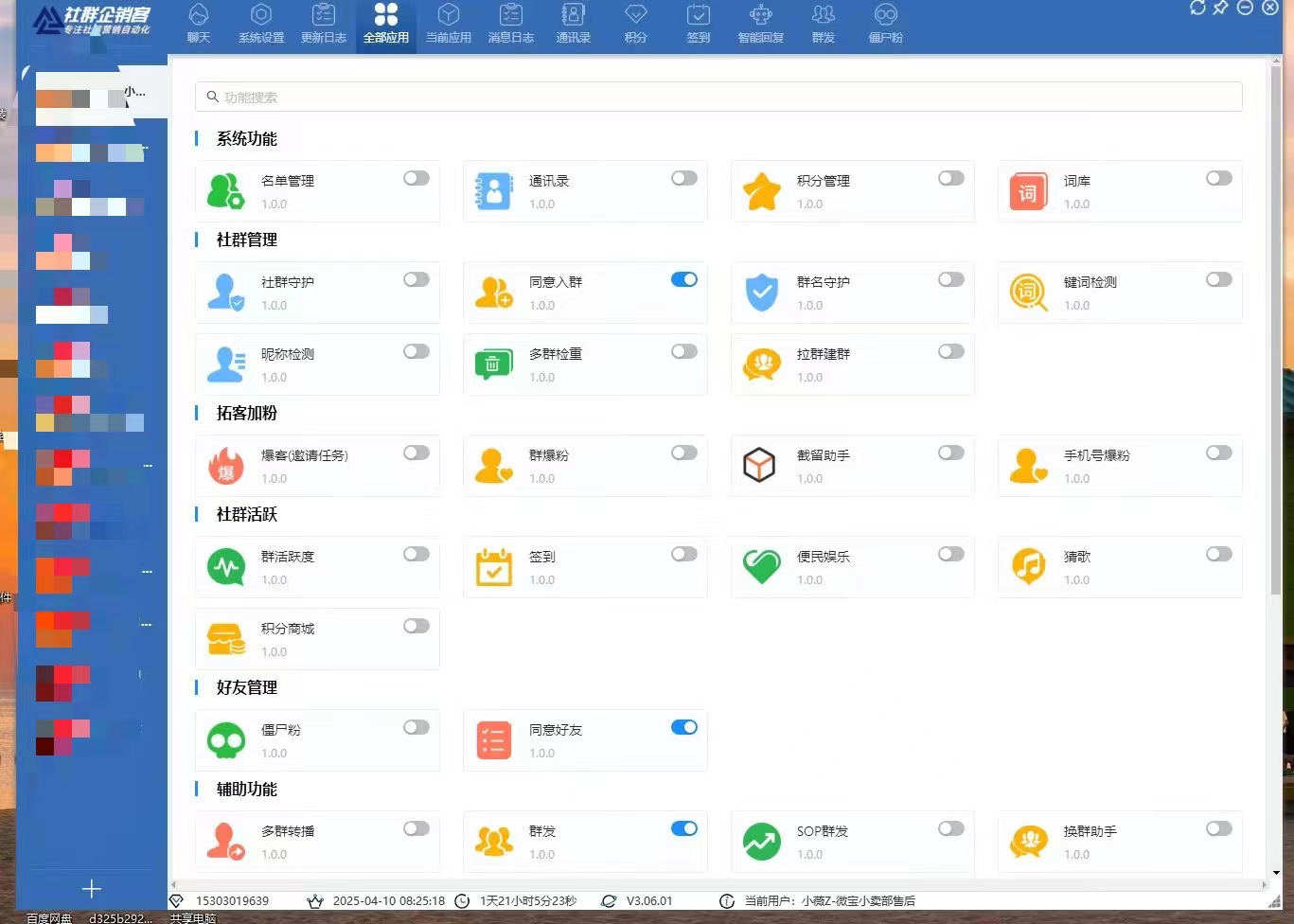Screen dimensions: 1294x924
Task: Enable the 社群守护 switch
Action: (x=417, y=279)
